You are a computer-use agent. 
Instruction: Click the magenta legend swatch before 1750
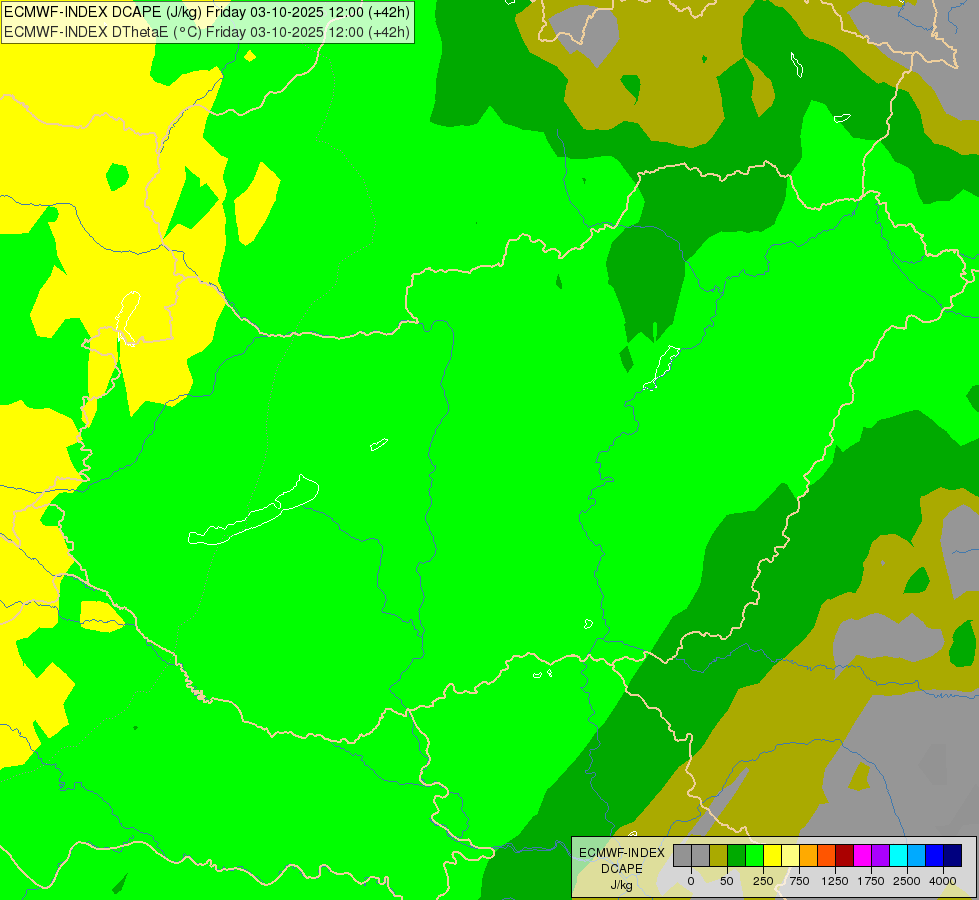(x=863, y=856)
